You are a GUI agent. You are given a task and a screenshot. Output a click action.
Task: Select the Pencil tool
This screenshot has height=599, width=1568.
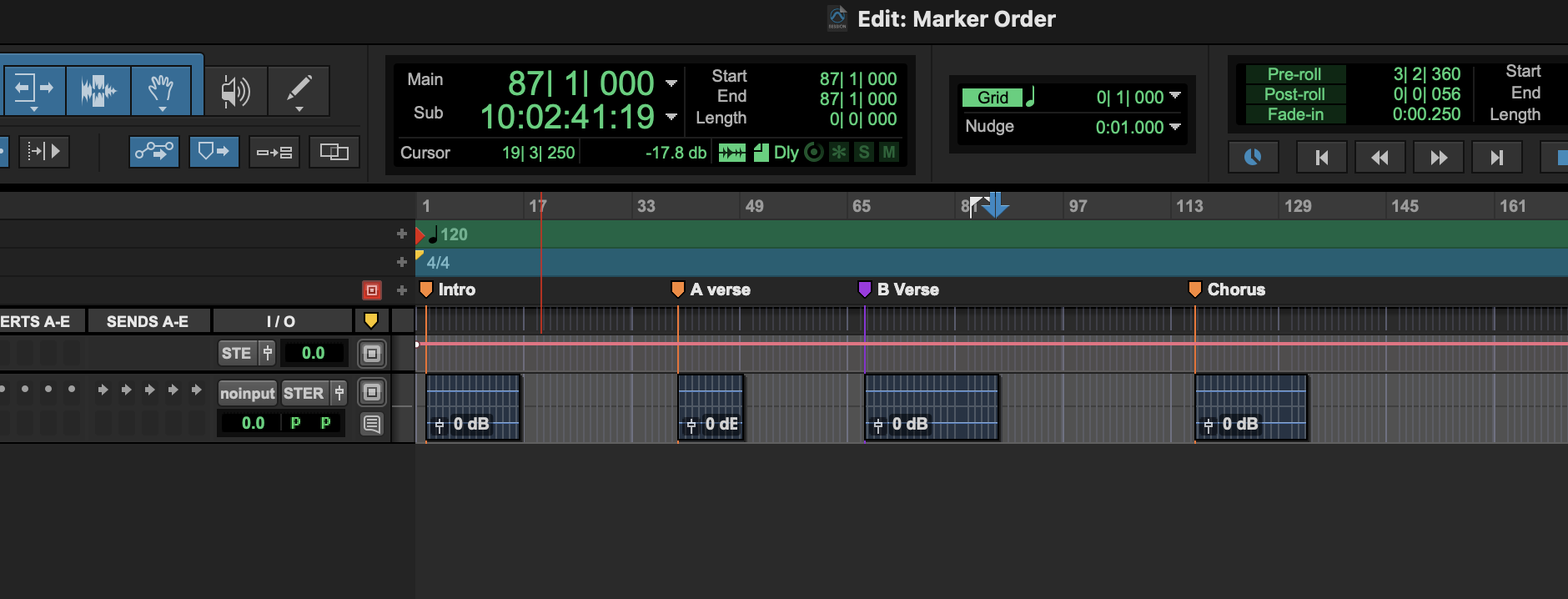click(299, 90)
